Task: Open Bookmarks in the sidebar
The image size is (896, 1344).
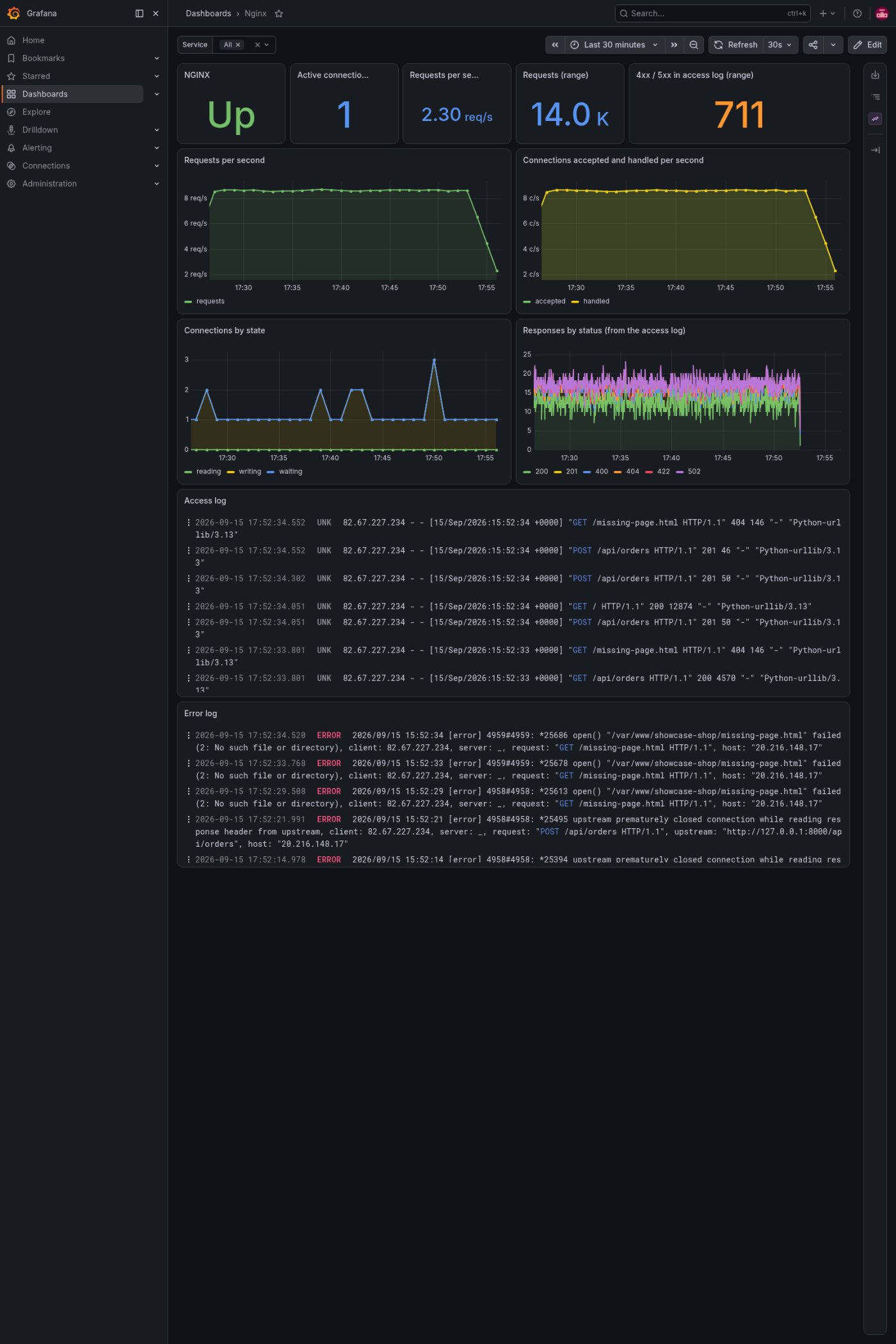Action: [44, 58]
